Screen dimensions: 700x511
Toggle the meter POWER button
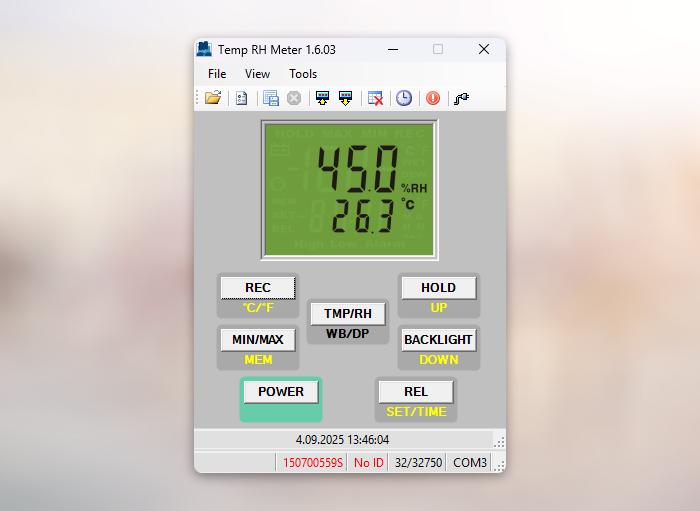tap(281, 392)
